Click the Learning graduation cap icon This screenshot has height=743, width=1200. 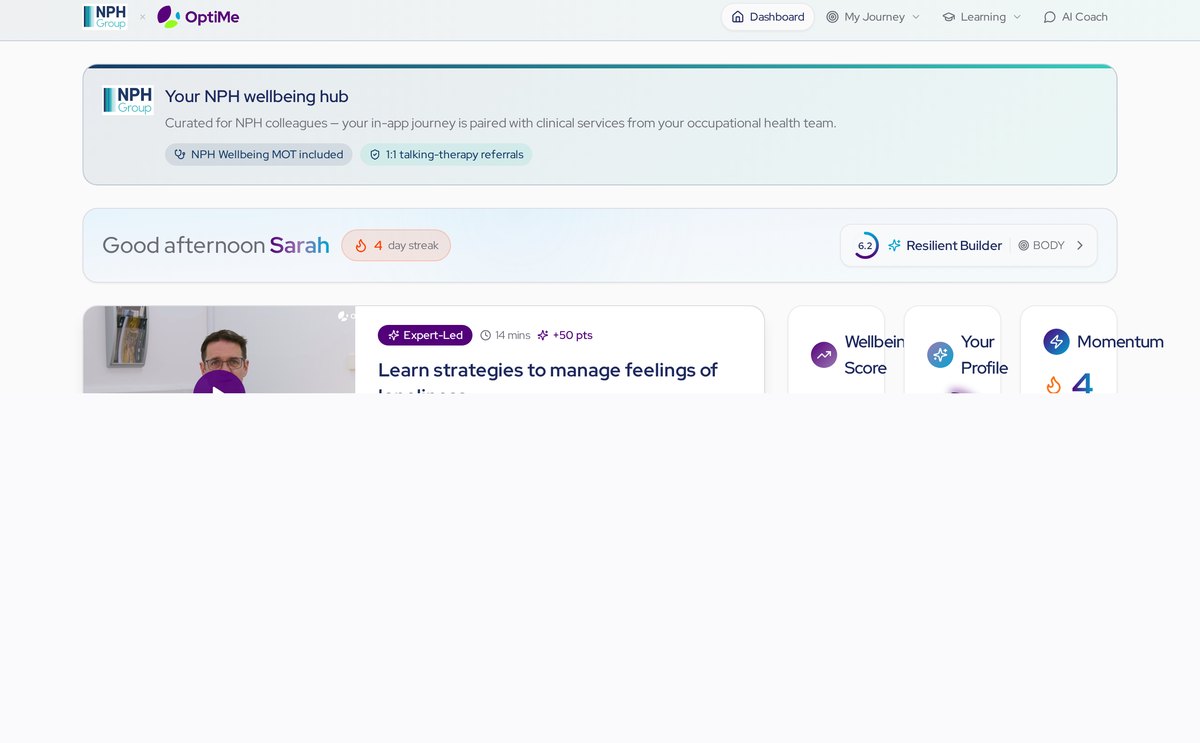(x=949, y=17)
